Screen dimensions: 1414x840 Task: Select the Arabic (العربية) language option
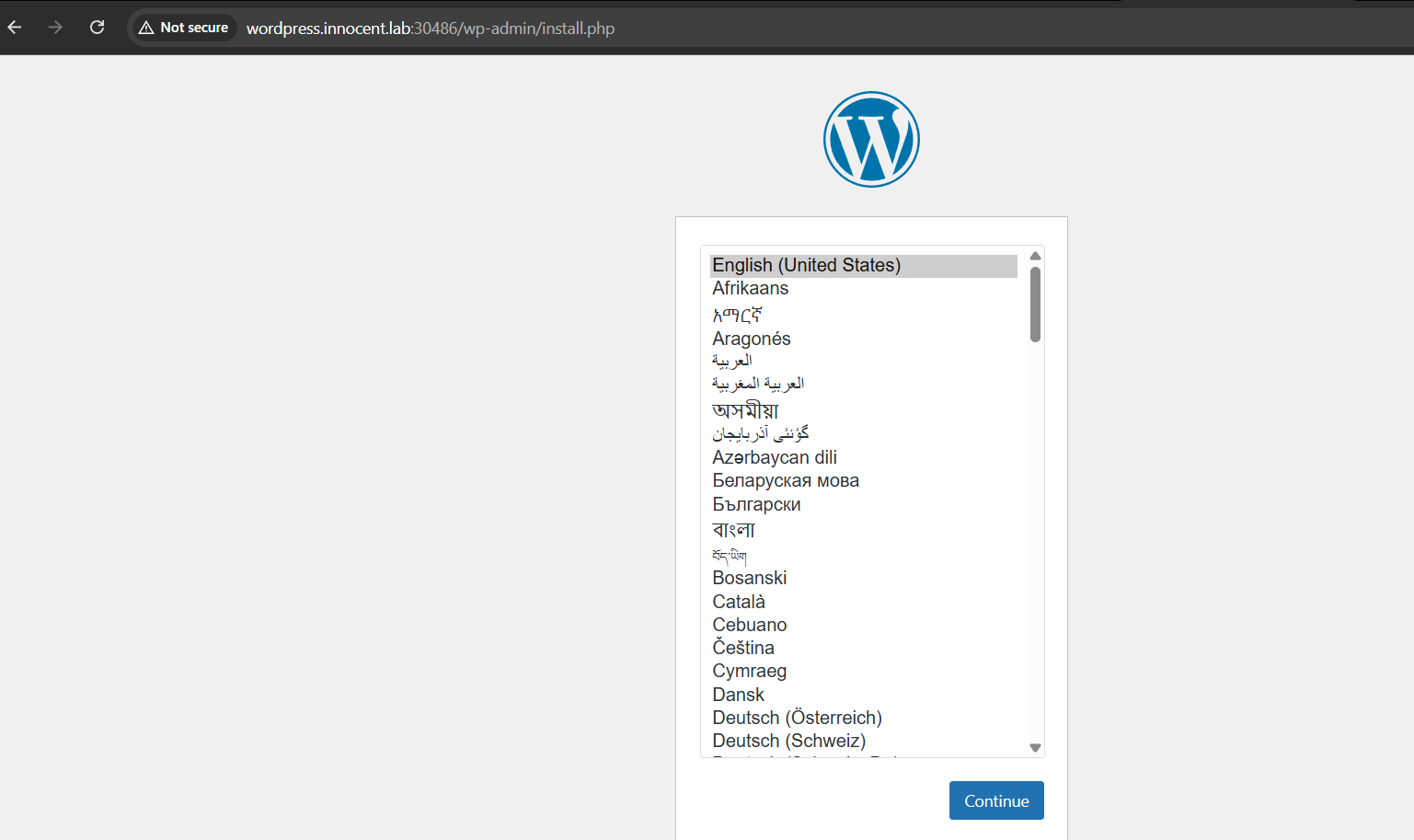pyautogui.click(x=864, y=361)
